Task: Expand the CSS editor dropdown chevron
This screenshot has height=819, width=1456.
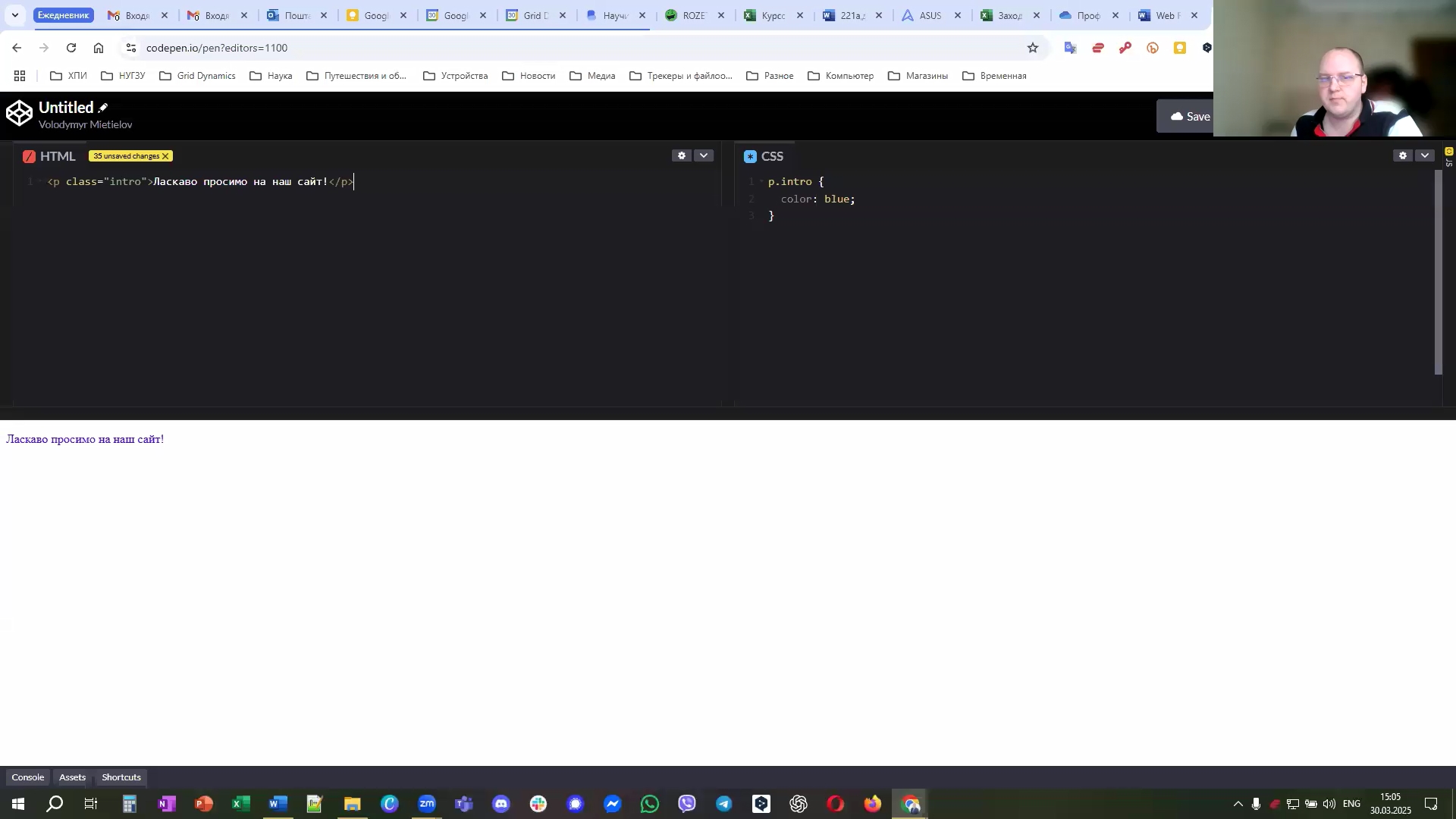Action: (1425, 155)
